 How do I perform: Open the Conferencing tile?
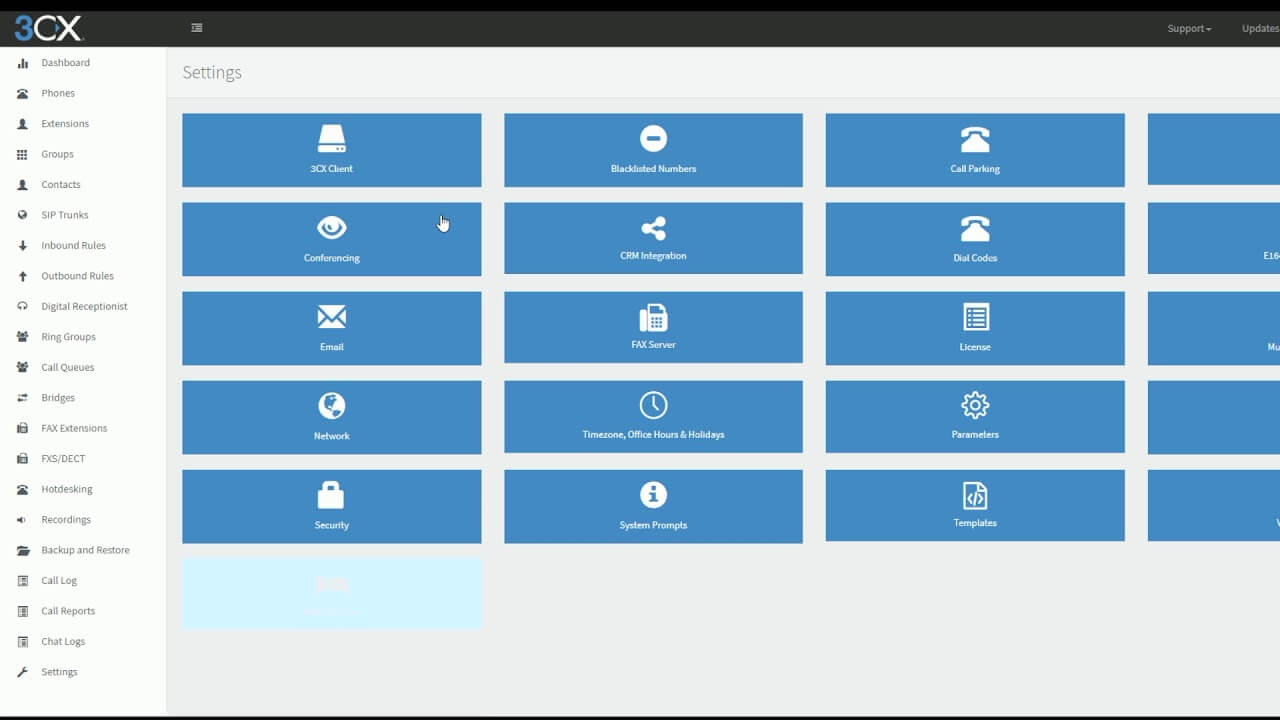click(x=331, y=239)
